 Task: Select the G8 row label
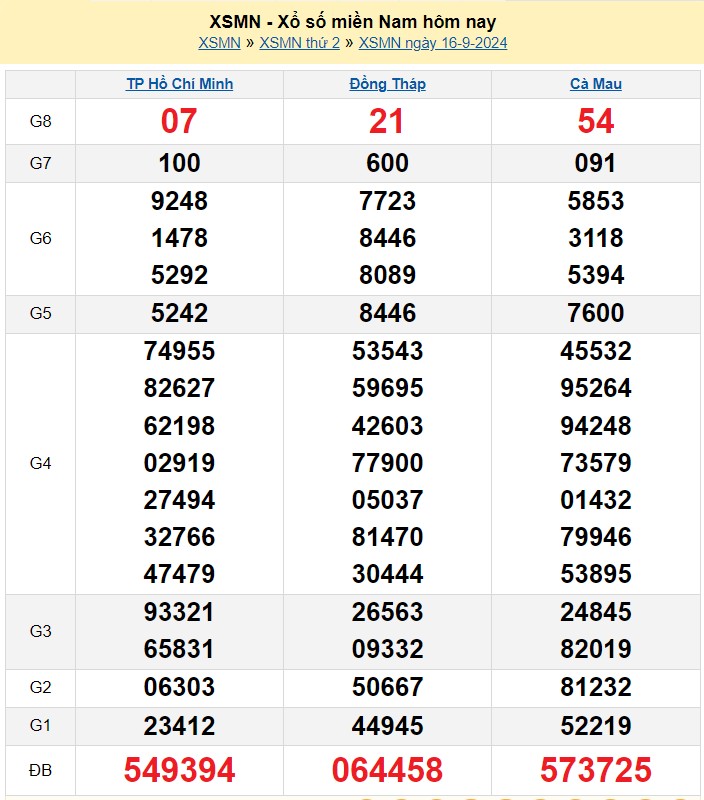point(40,122)
